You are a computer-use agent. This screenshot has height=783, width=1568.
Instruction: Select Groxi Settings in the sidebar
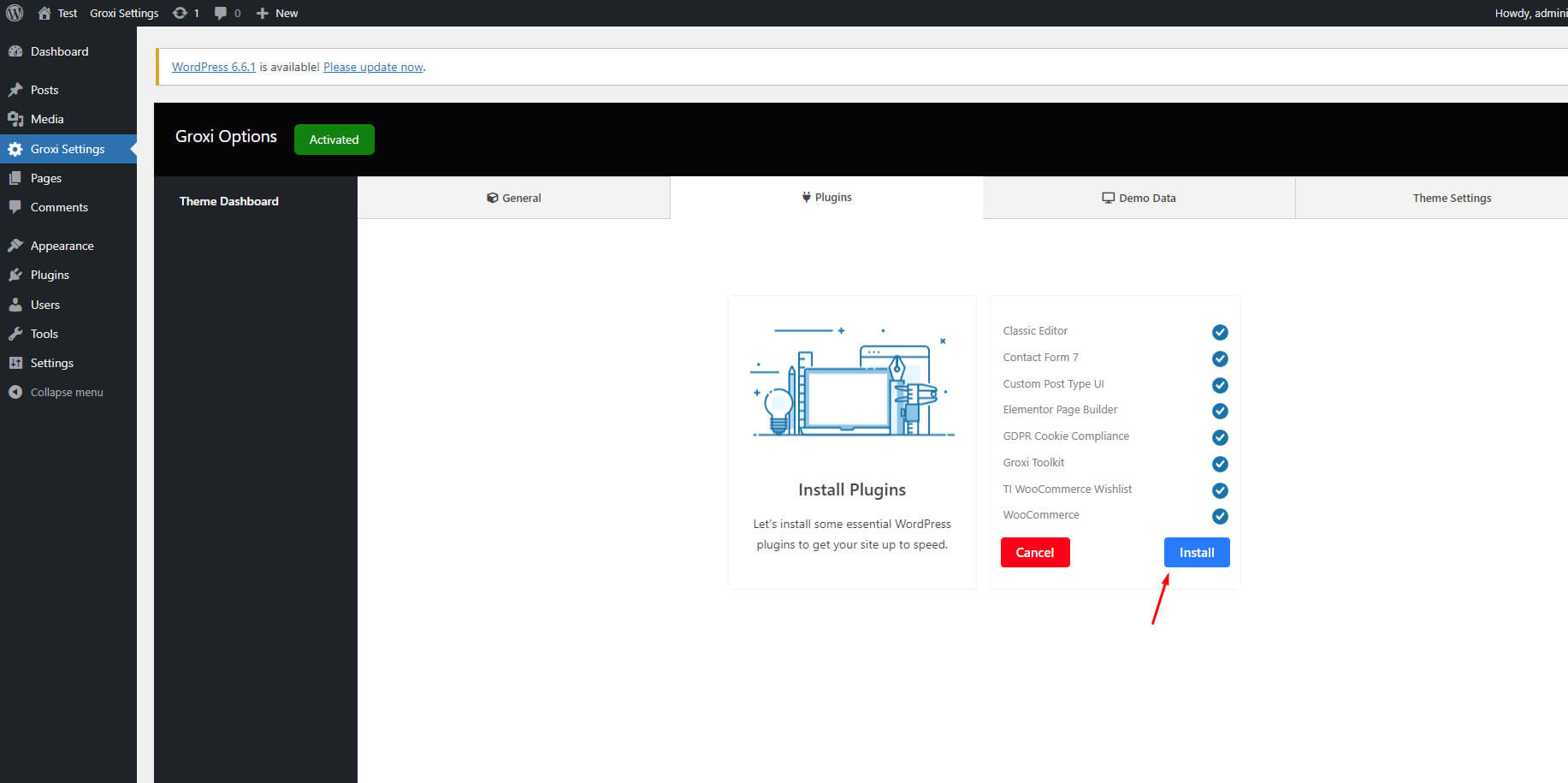68,149
